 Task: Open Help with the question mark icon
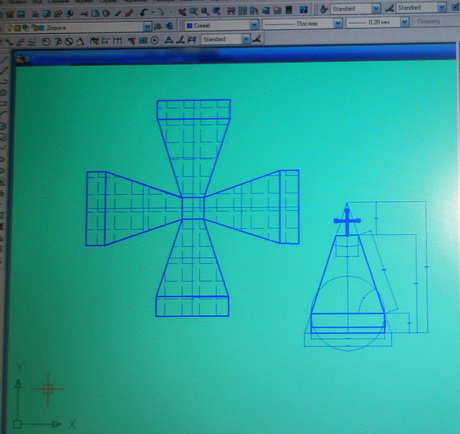click(303, 10)
